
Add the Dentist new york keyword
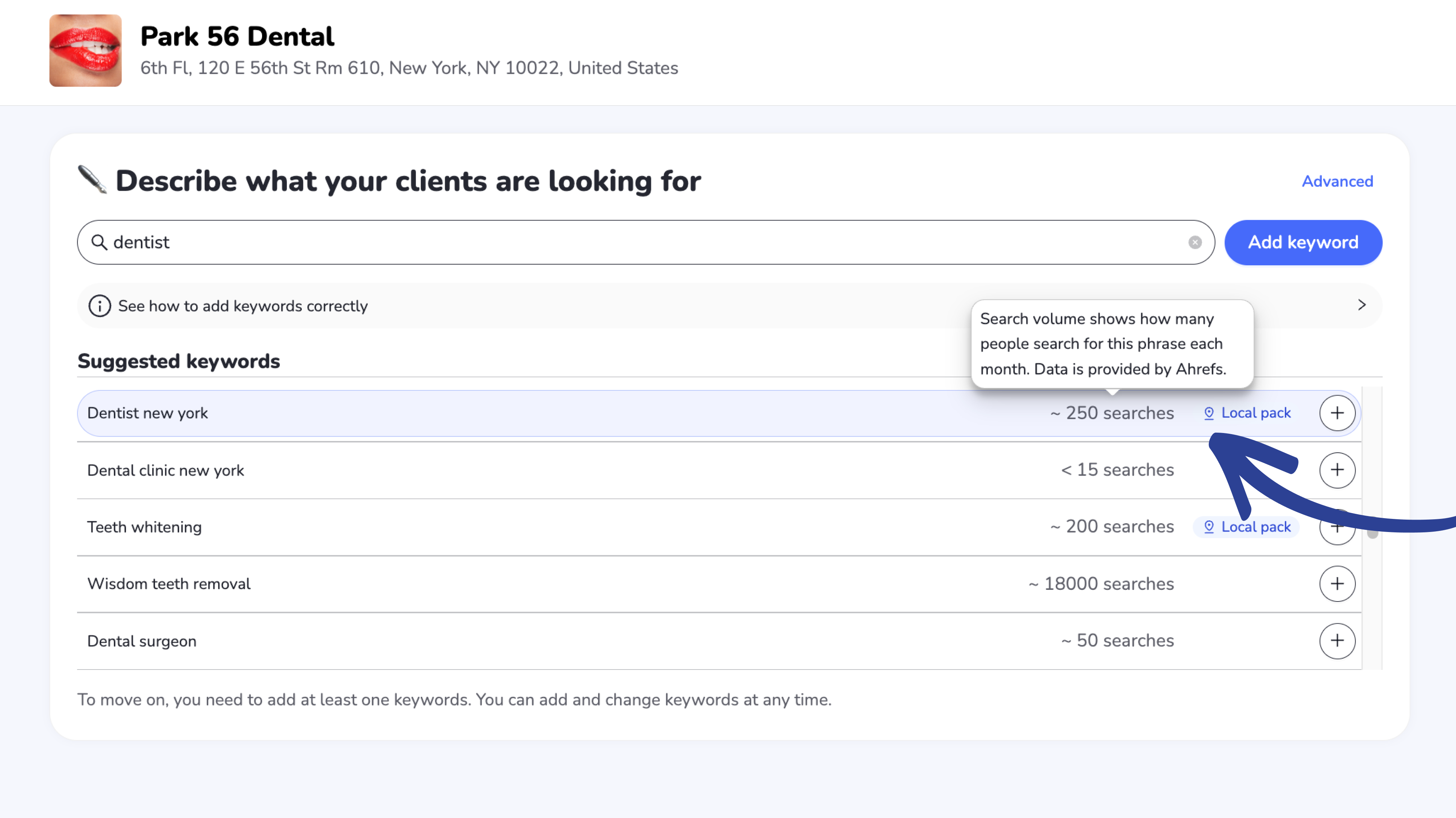(x=1337, y=413)
